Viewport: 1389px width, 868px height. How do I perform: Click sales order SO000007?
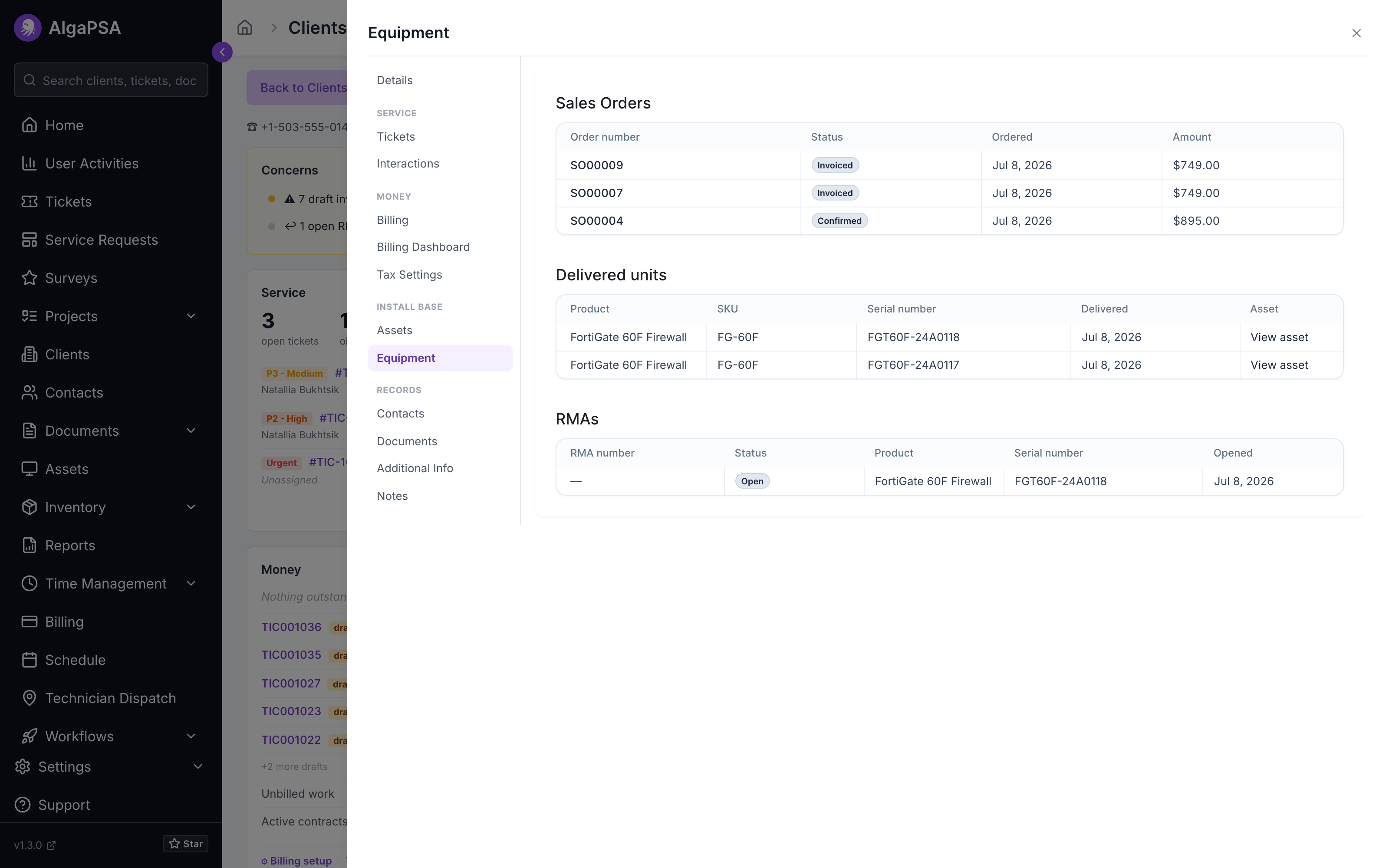click(x=596, y=193)
